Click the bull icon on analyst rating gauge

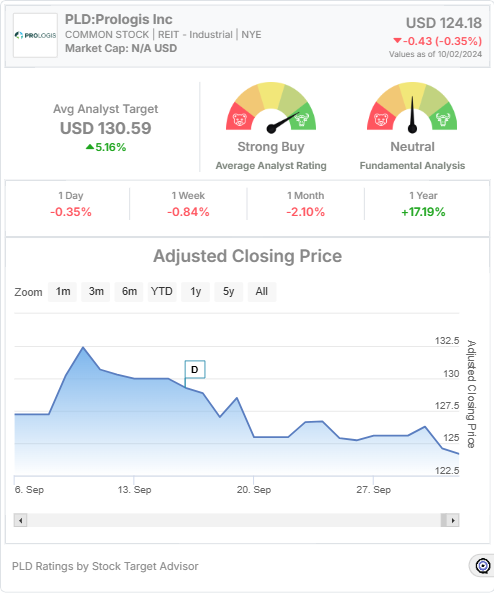coord(302,120)
